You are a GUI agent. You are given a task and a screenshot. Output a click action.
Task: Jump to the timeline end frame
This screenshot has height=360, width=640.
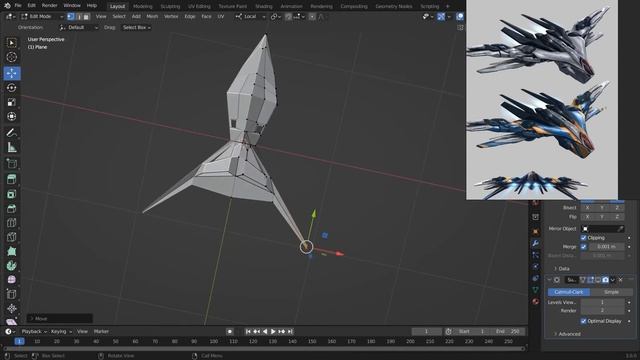pyautogui.click(x=290, y=331)
